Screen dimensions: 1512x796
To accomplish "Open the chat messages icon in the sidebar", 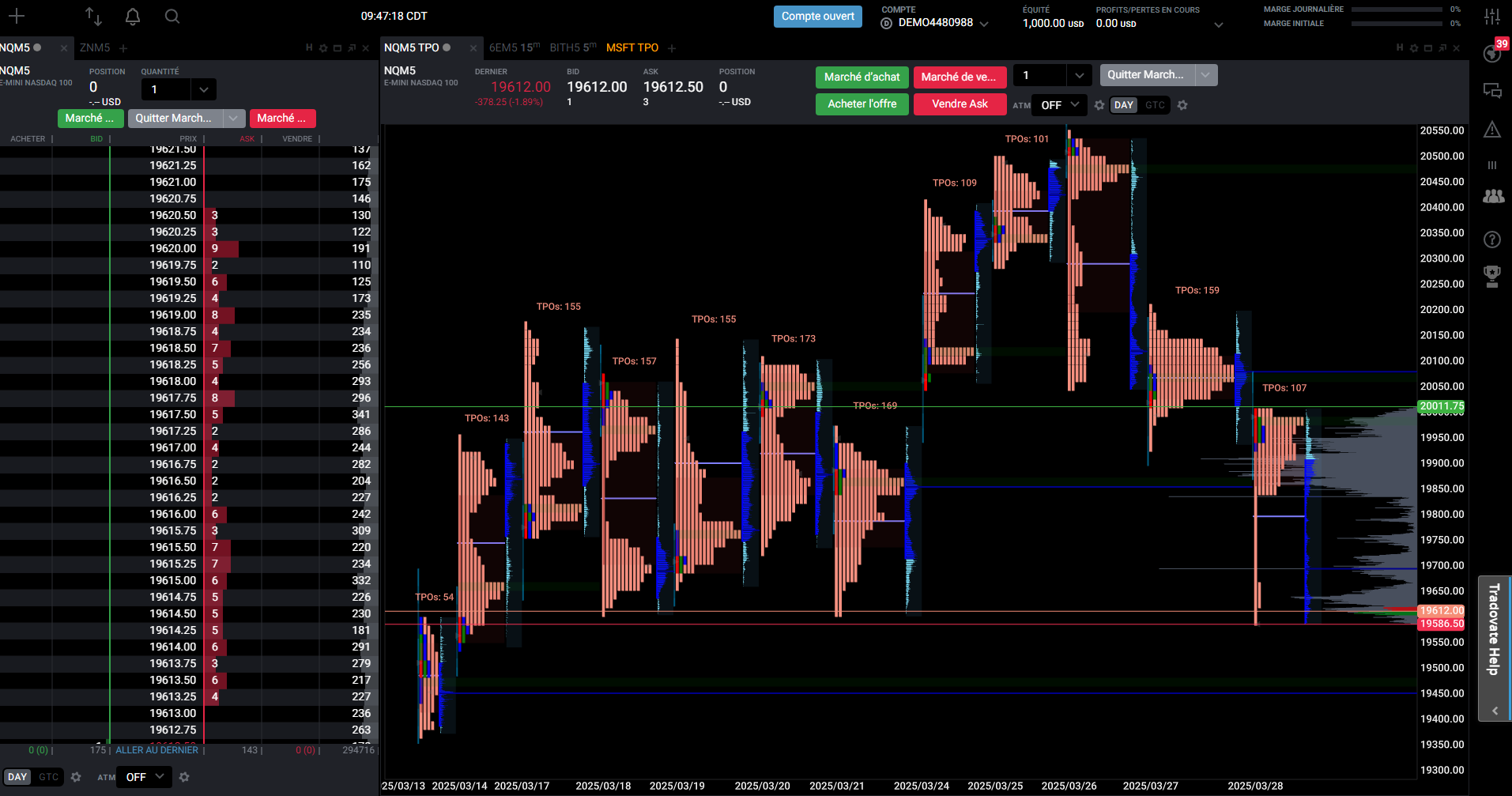I will 1492,91.
